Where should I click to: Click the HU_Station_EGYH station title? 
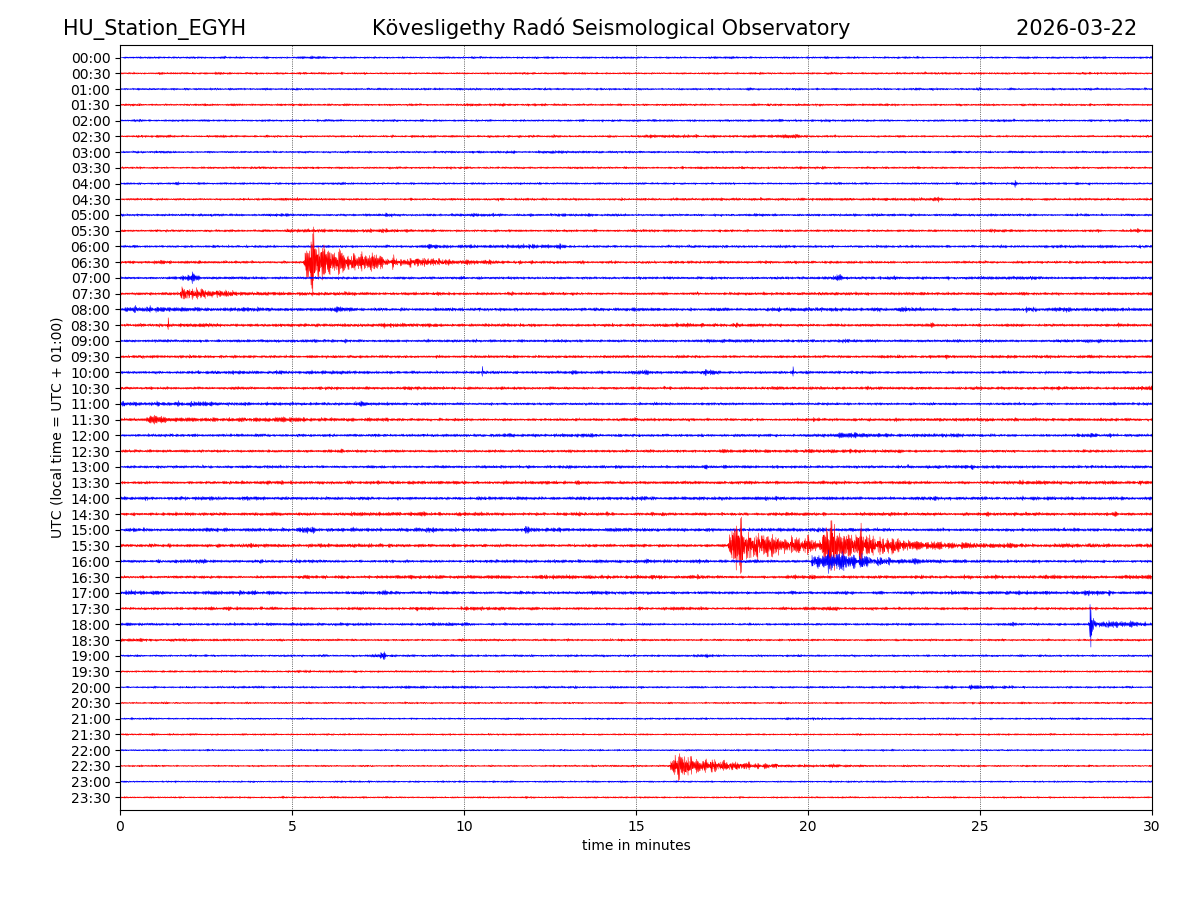tap(154, 29)
